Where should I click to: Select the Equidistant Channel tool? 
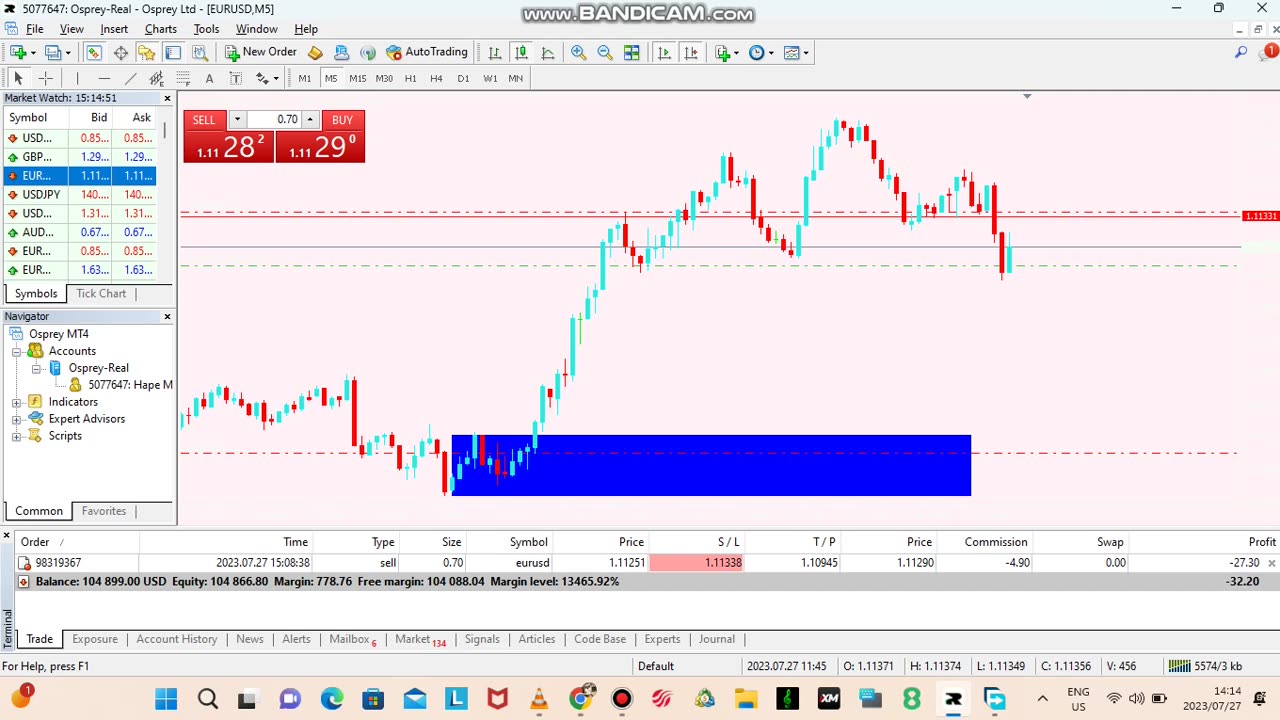[156, 78]
